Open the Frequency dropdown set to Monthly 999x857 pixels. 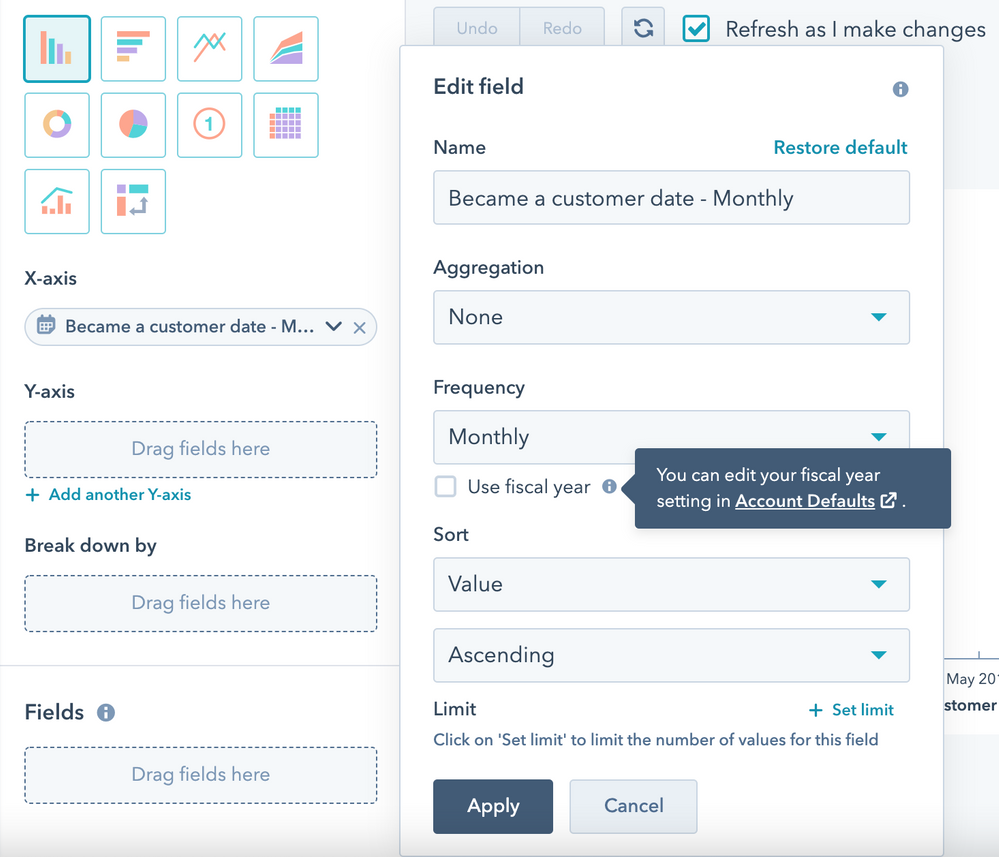point(672,437)
